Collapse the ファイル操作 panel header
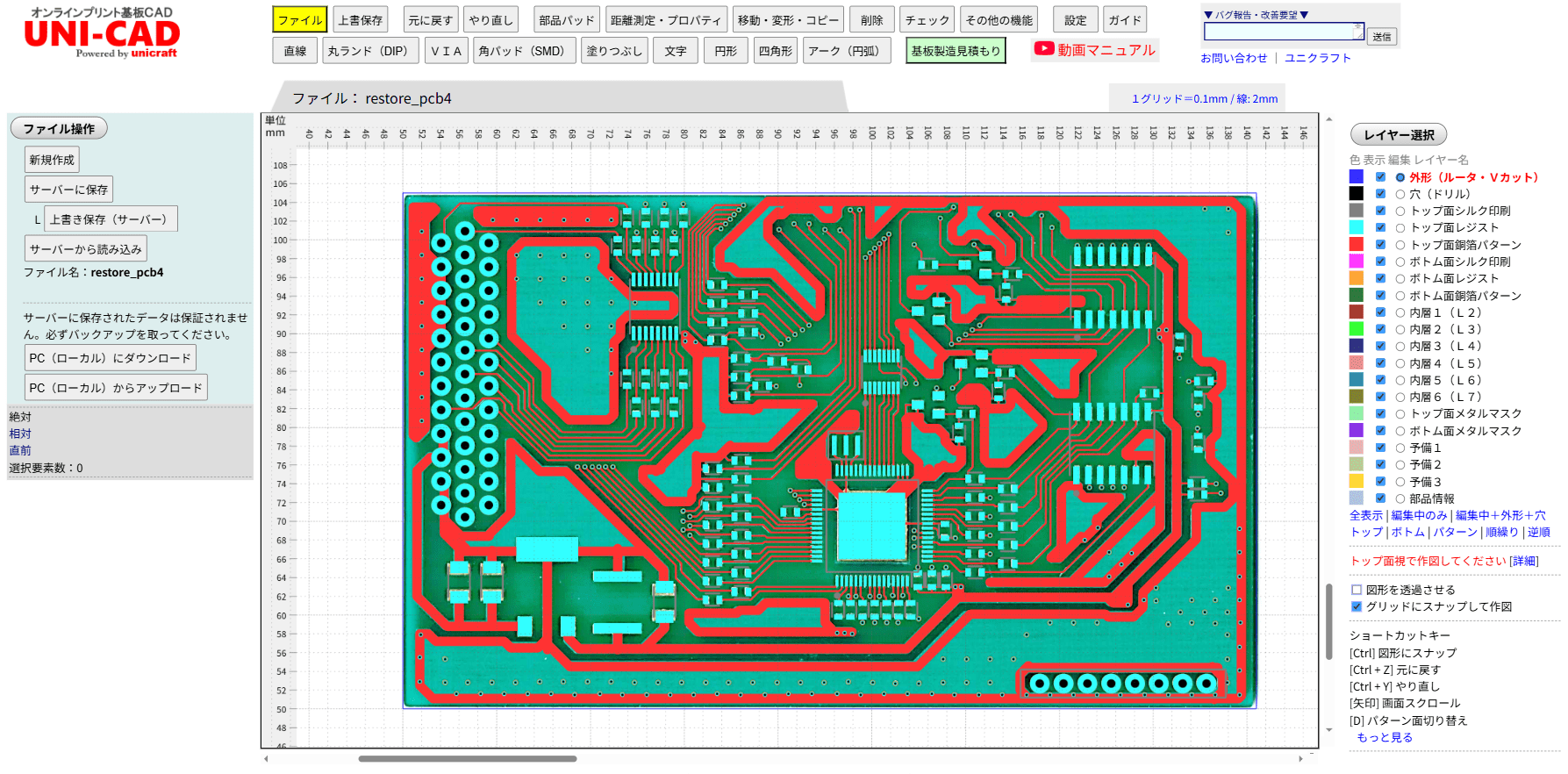 point(59,129)
